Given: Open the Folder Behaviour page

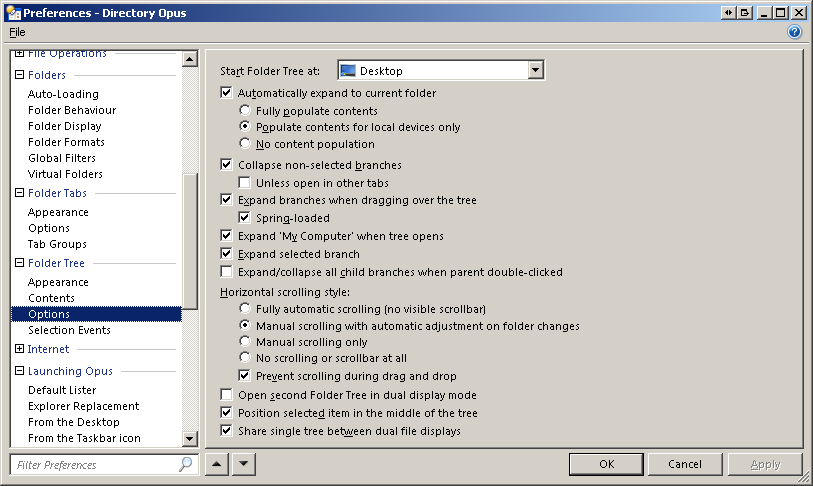Looking at the screenshot, I should pyautogui.click(x=72, y=110).
